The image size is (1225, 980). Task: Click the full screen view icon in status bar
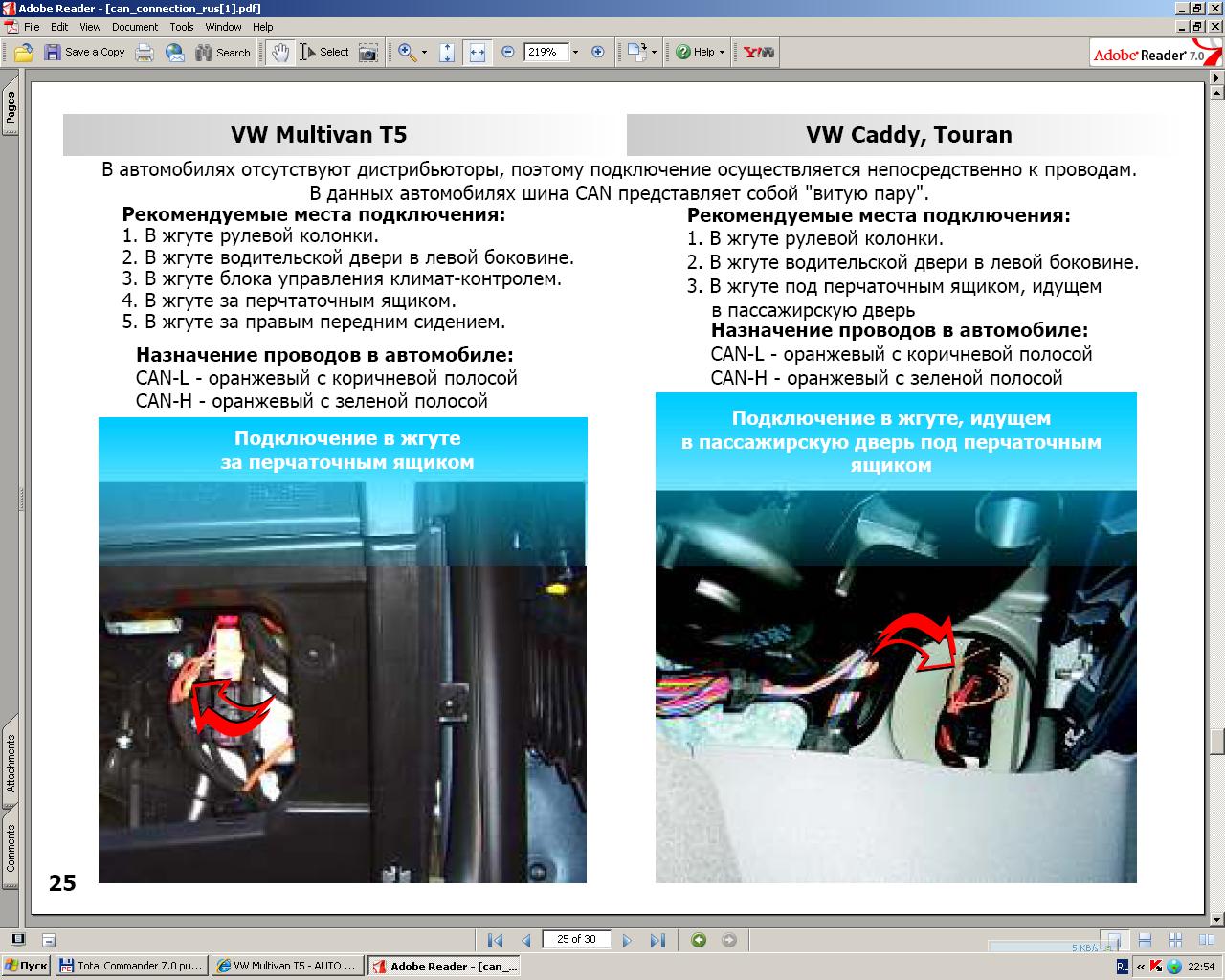coord(17,940)
